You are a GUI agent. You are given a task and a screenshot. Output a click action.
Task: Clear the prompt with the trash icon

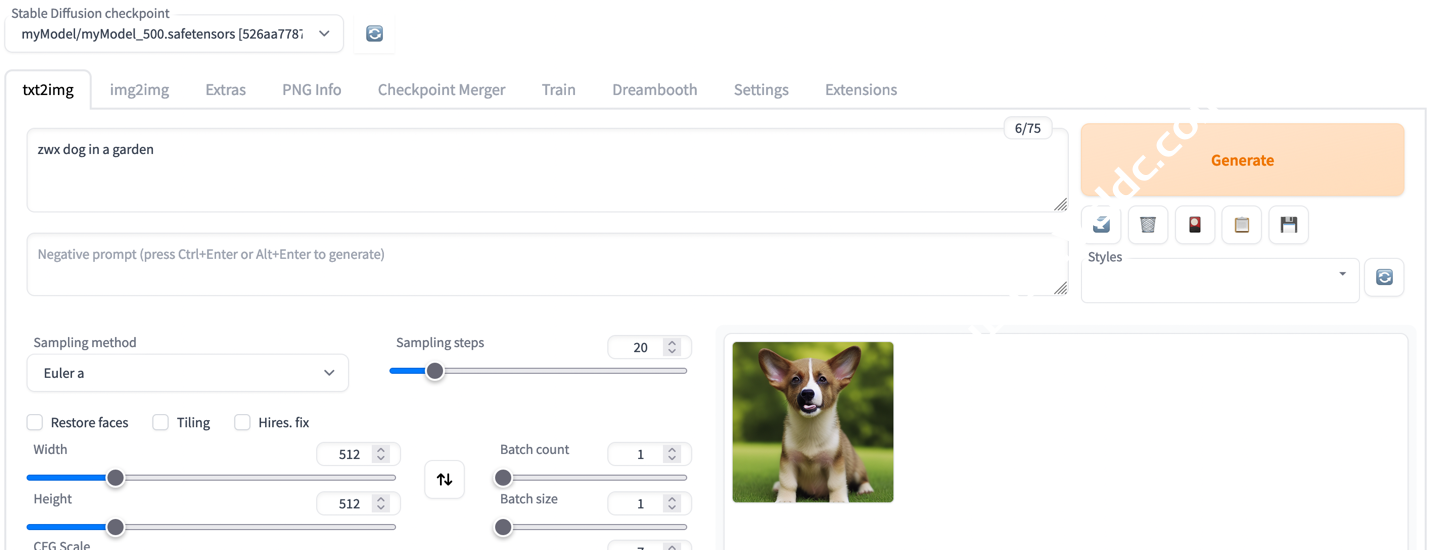click(x=1148, y=225)
